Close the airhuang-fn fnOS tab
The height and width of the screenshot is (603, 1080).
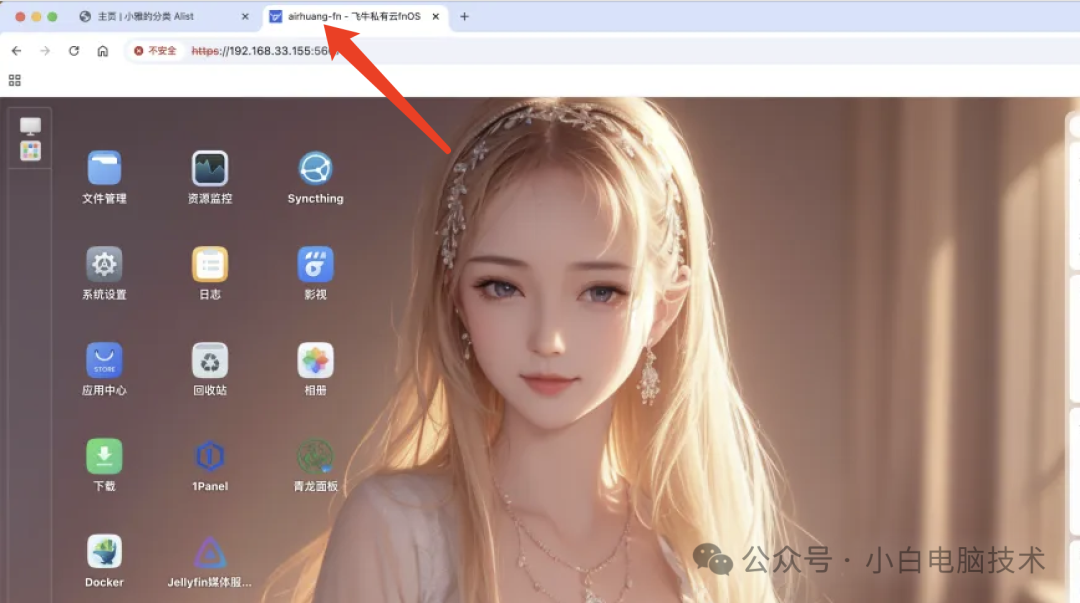tap(436, 17)
